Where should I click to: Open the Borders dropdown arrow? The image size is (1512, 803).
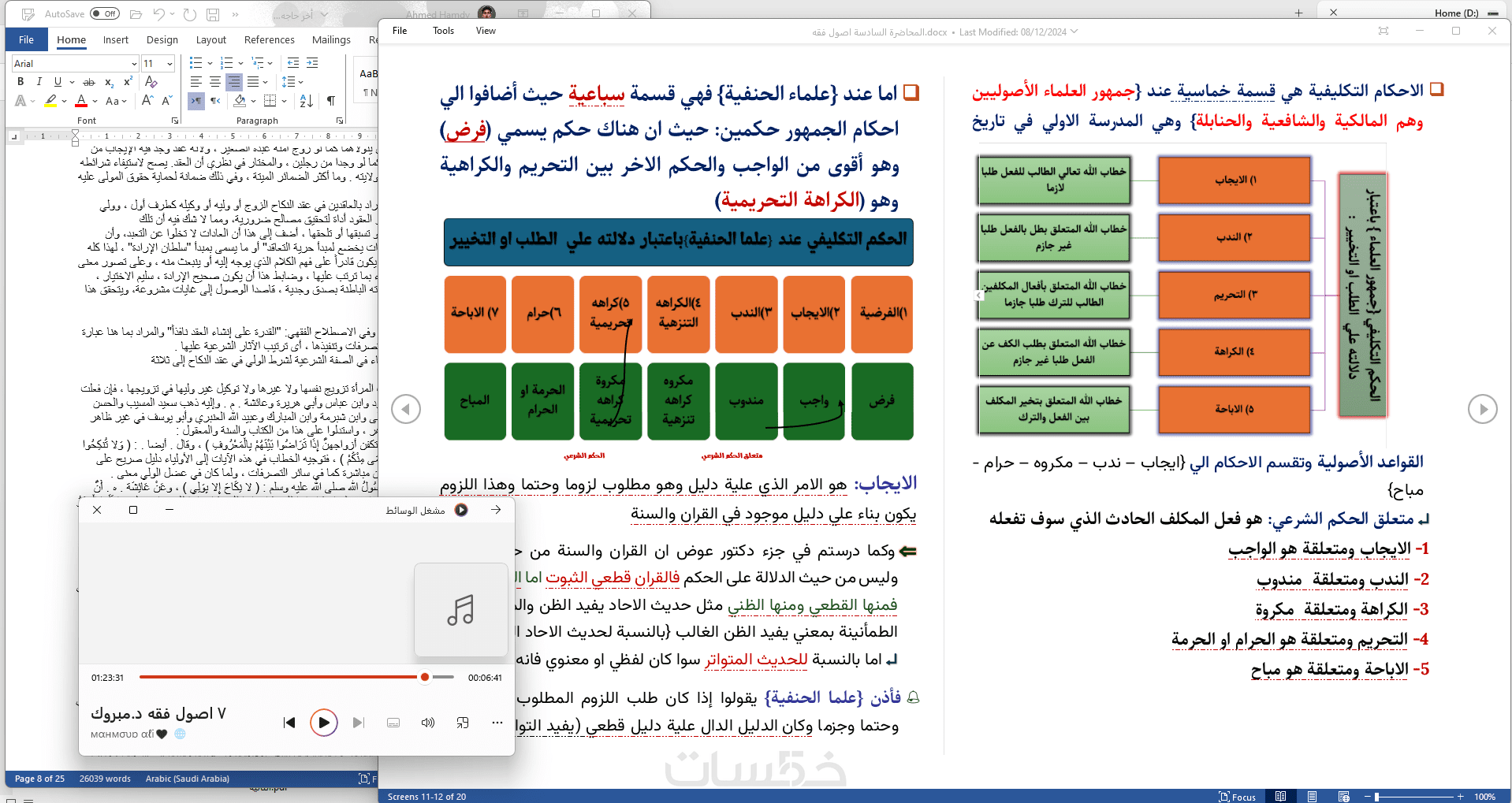coord(284,101)
